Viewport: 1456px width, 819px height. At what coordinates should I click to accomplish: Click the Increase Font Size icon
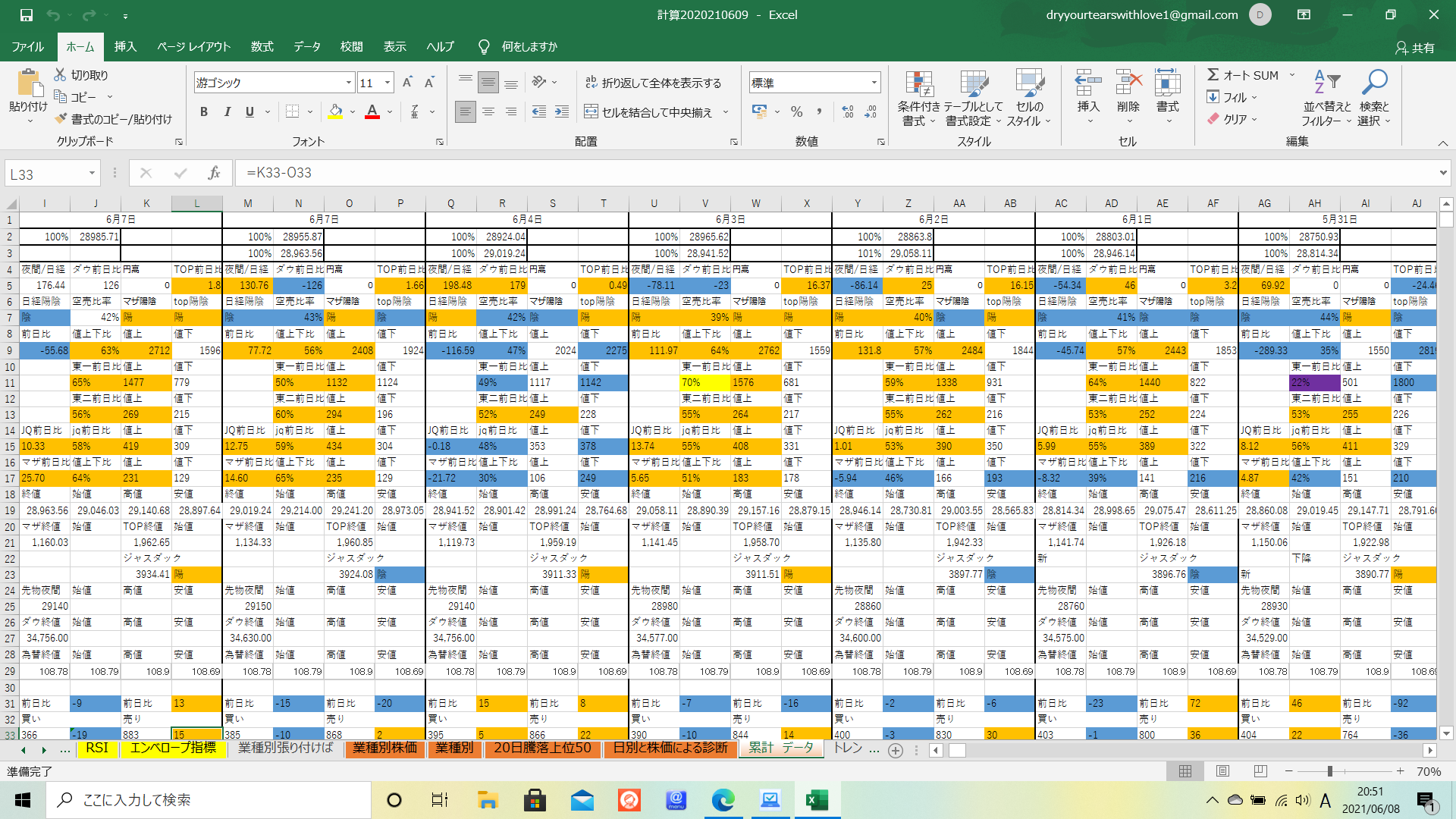click(407, 82)
